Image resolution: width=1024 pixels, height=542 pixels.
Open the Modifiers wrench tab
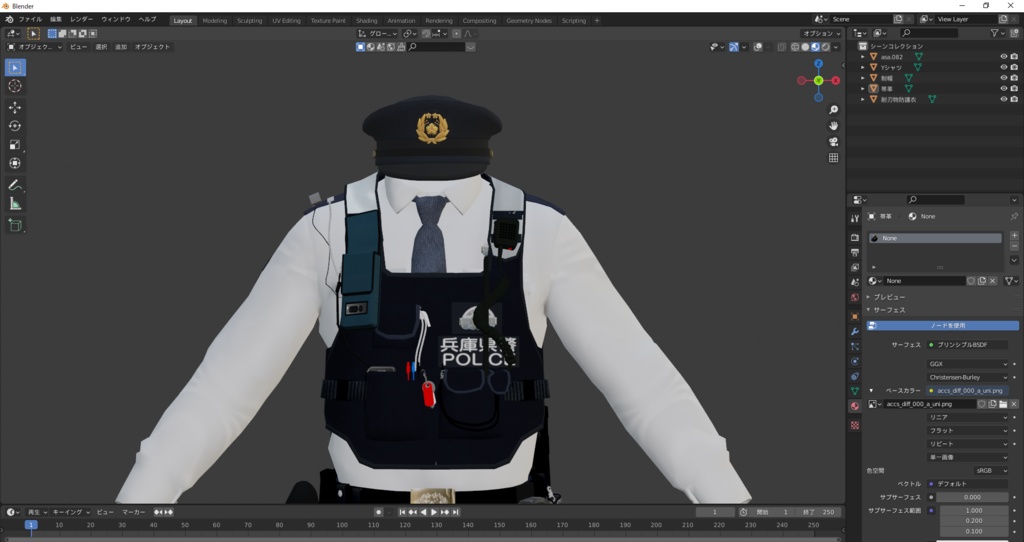855,332
